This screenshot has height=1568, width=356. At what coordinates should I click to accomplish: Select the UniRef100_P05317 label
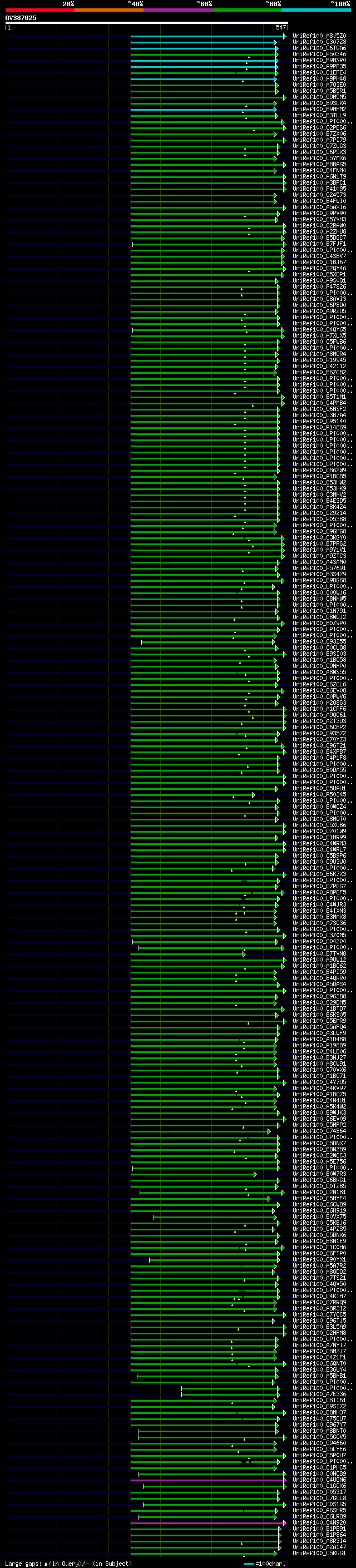tap(319, 1492)
